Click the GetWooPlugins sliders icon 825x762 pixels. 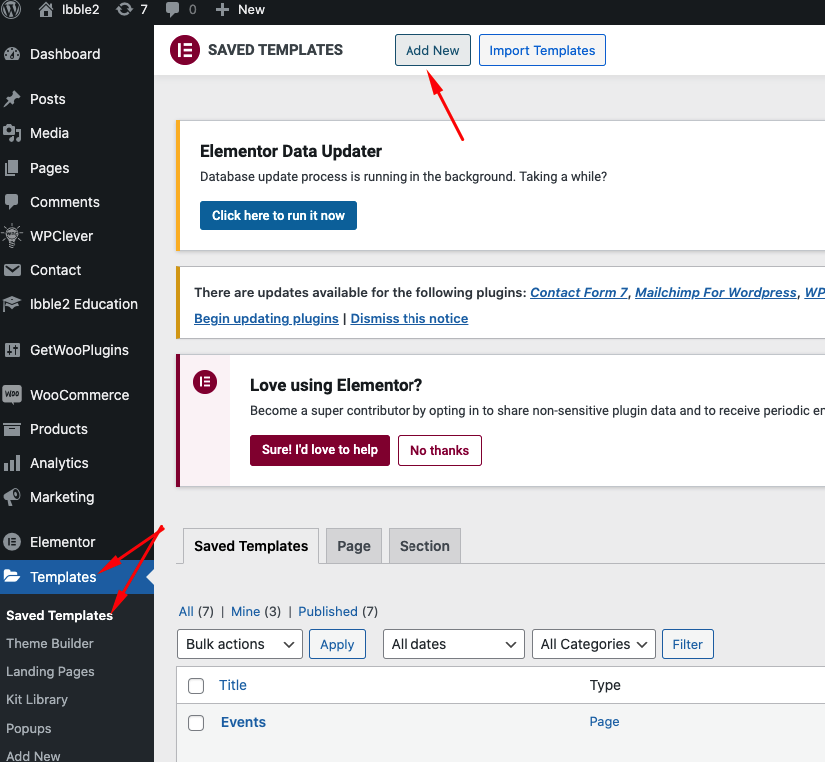click(x=12, y=350)
